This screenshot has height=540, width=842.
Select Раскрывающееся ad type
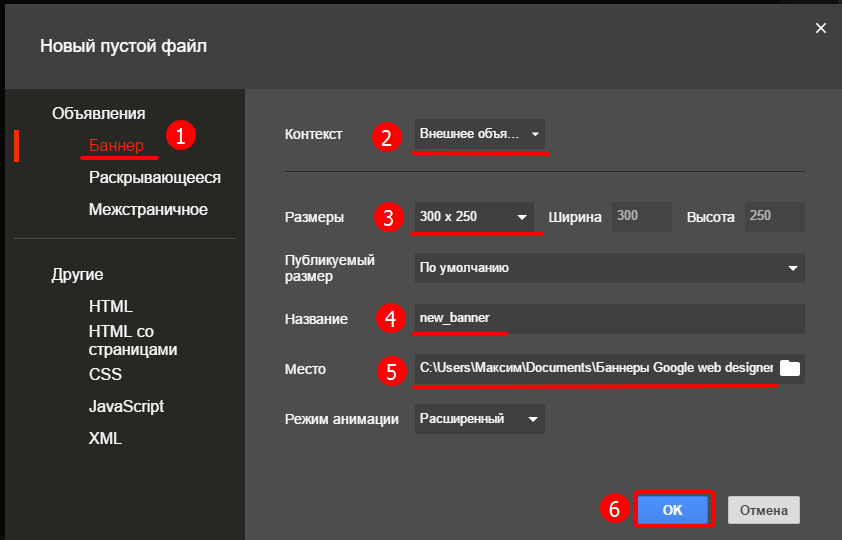(154, 178)
